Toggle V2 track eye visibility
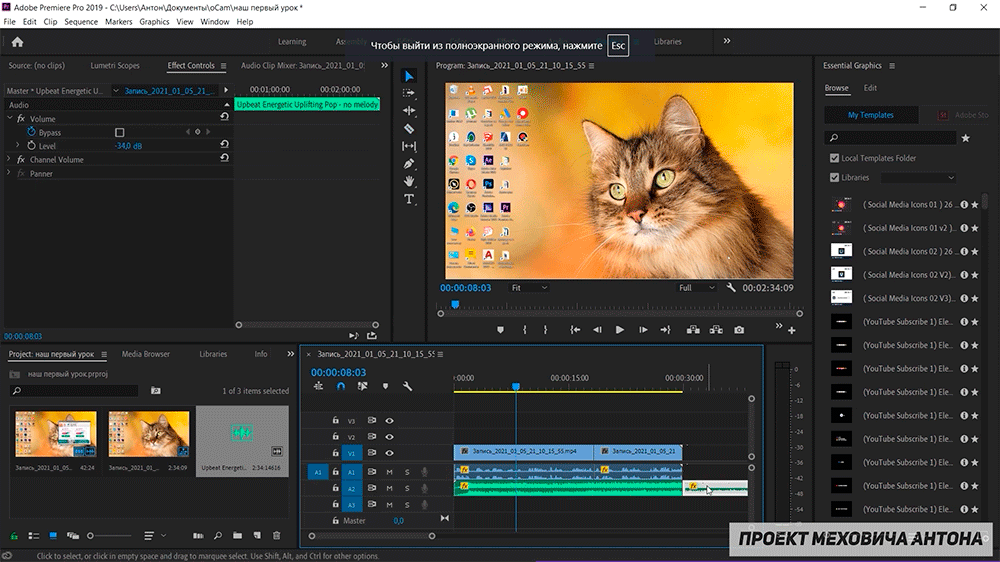 [x=389, y=437]
